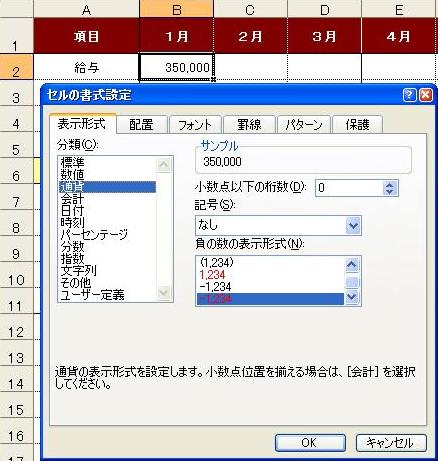Click the decimal places input field
This screenshot has width=438, height=461.
pos(349,188)
